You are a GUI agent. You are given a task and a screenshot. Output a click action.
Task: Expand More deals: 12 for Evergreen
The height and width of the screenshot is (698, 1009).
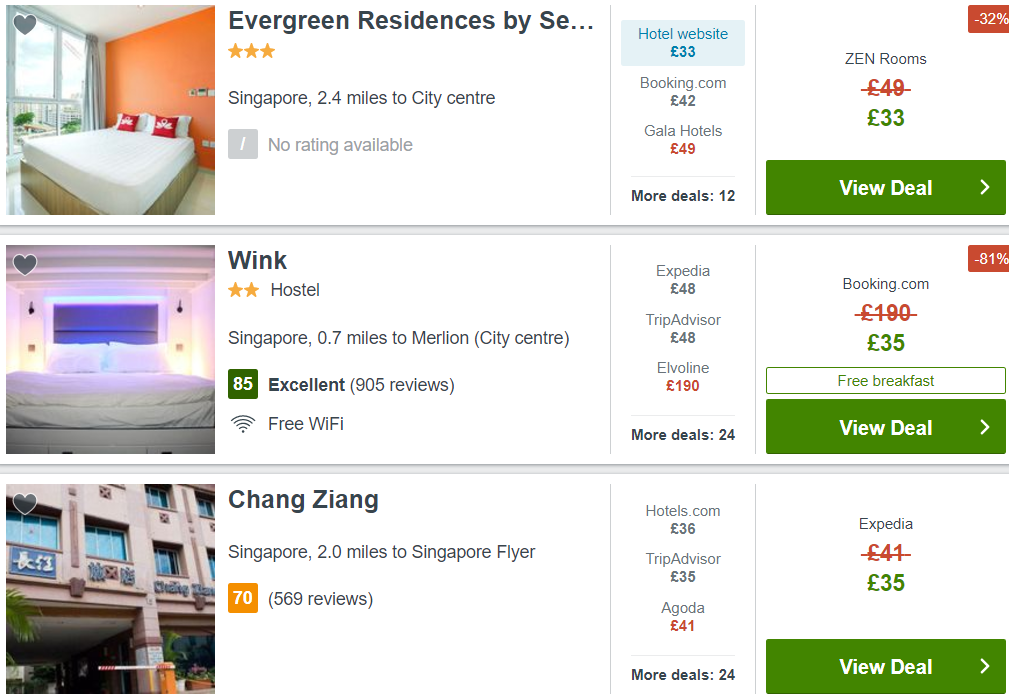pyautogui.click(x=683, y=196)
